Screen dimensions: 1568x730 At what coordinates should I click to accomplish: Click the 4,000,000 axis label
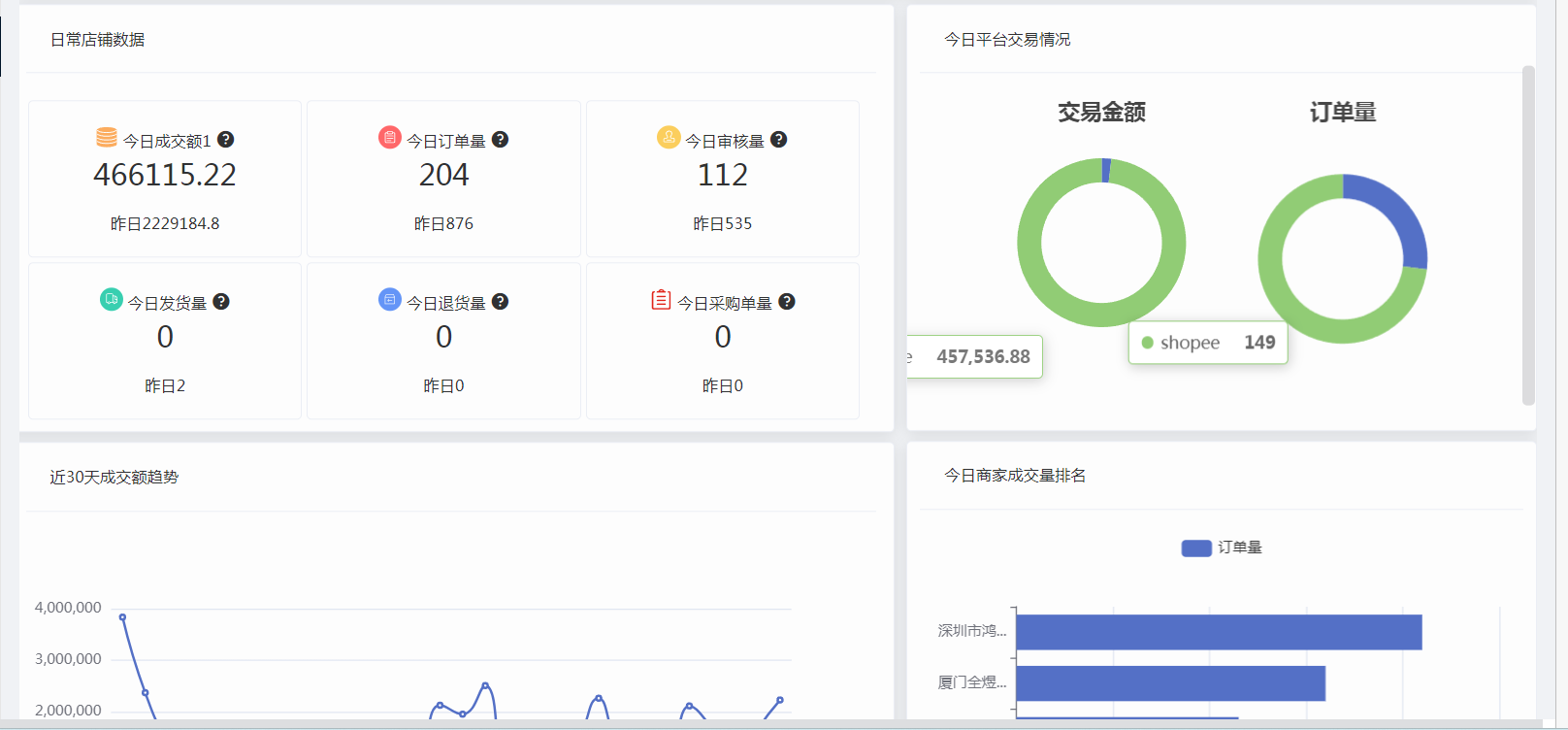68,608
